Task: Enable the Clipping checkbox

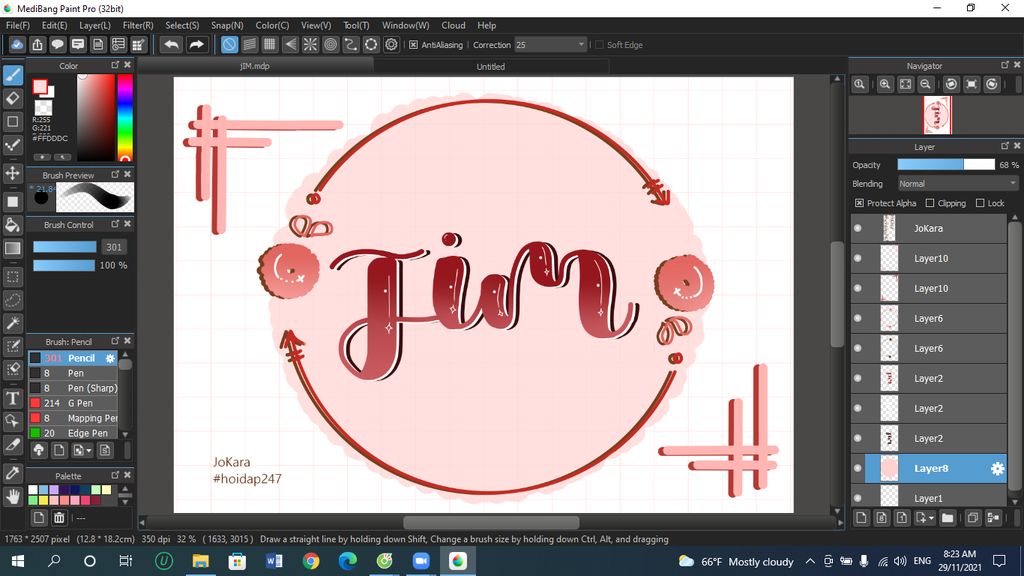Action: pyautogui.click(x=930, y=203)
